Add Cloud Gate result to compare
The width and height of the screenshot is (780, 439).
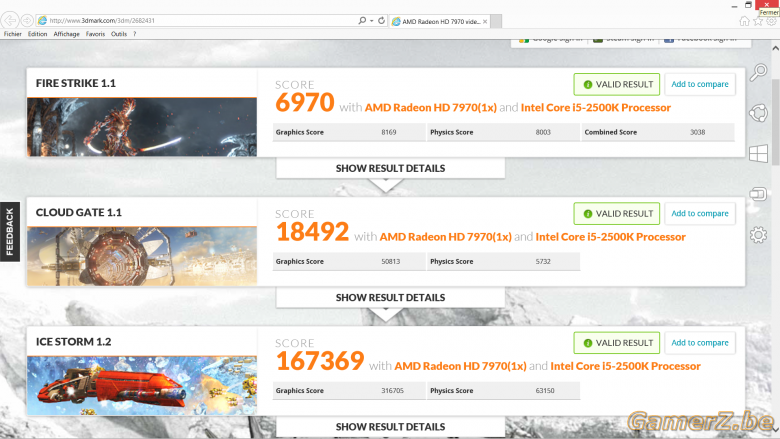click(700, 214)
